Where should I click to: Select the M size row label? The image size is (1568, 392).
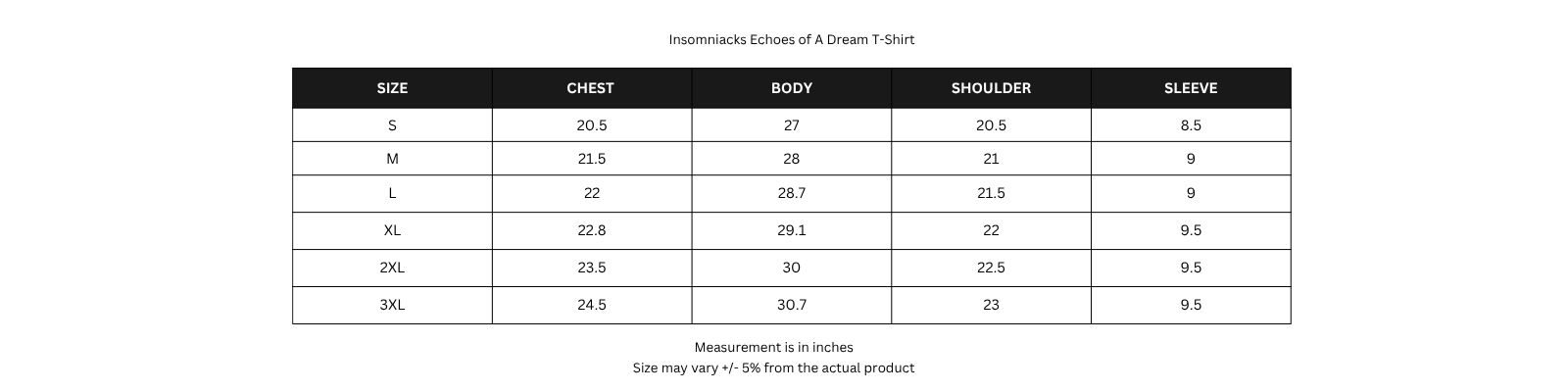pos(392,159)
